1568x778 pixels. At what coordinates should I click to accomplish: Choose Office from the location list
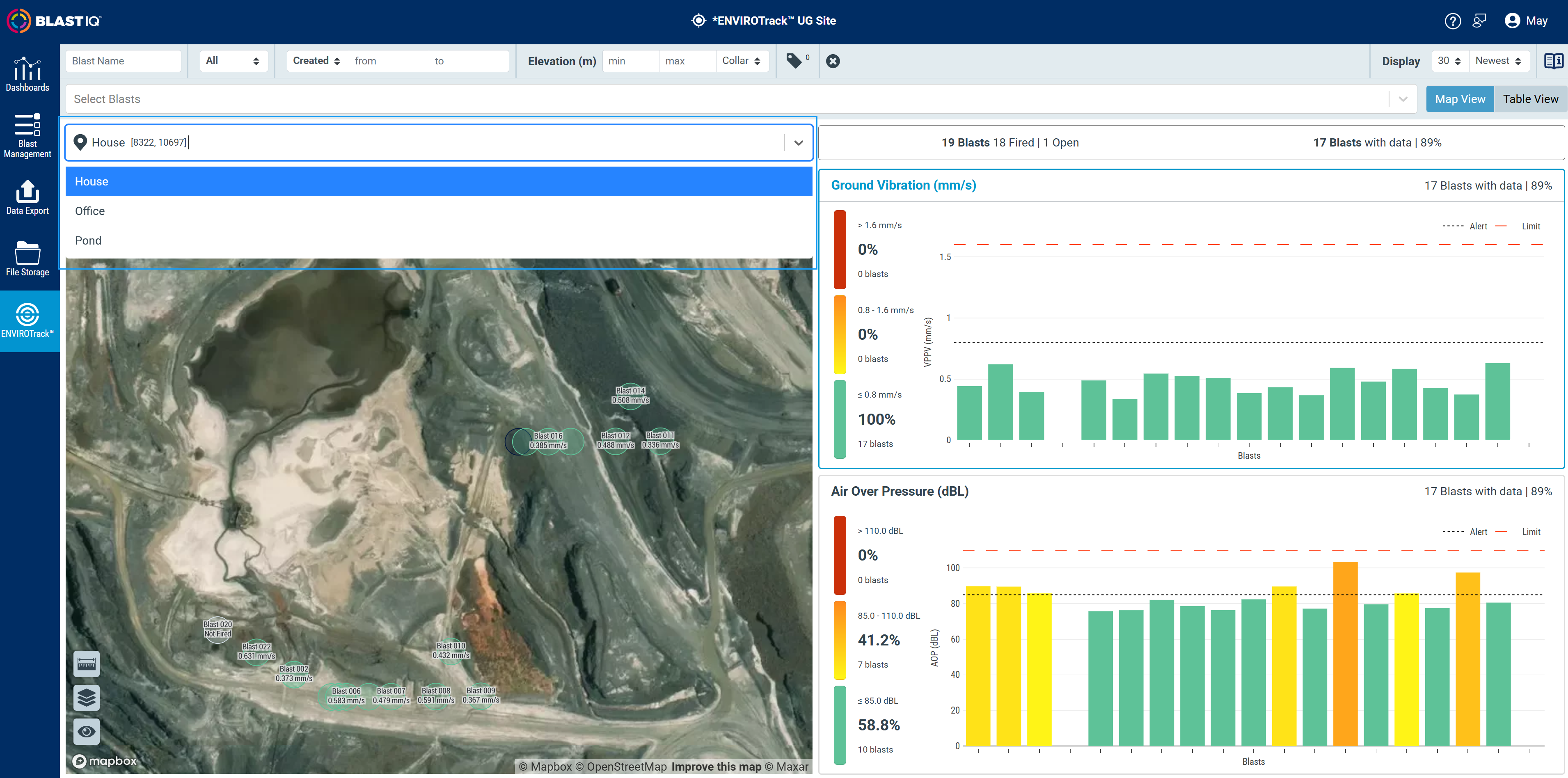click(x=439, y=211)
